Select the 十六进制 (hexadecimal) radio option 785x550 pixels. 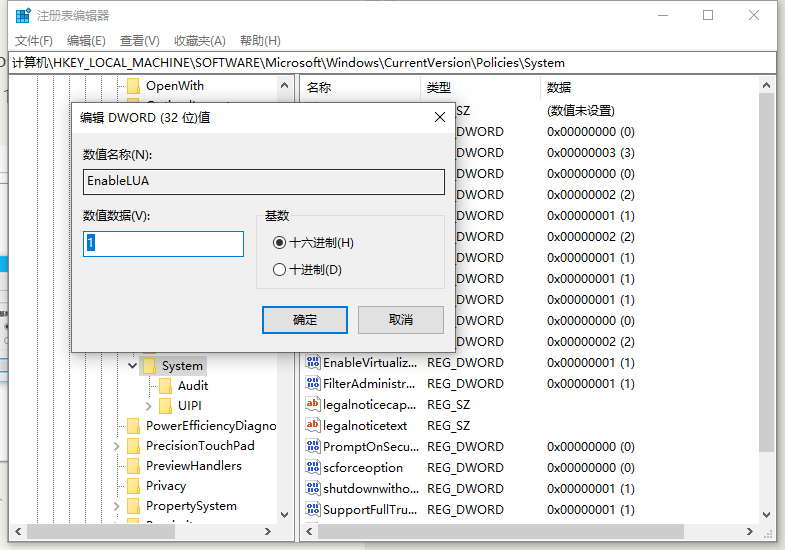(279, 243)
